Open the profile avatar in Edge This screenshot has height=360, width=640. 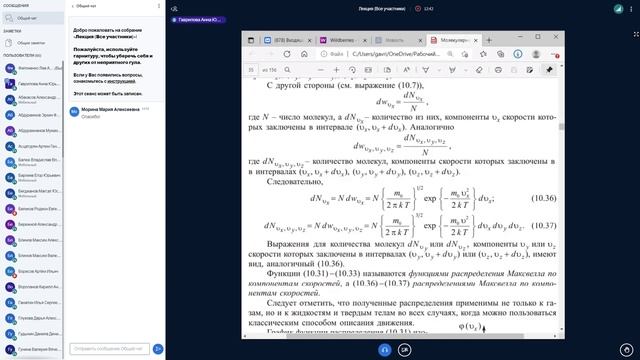pyautogui.click(x=536, y=54)
